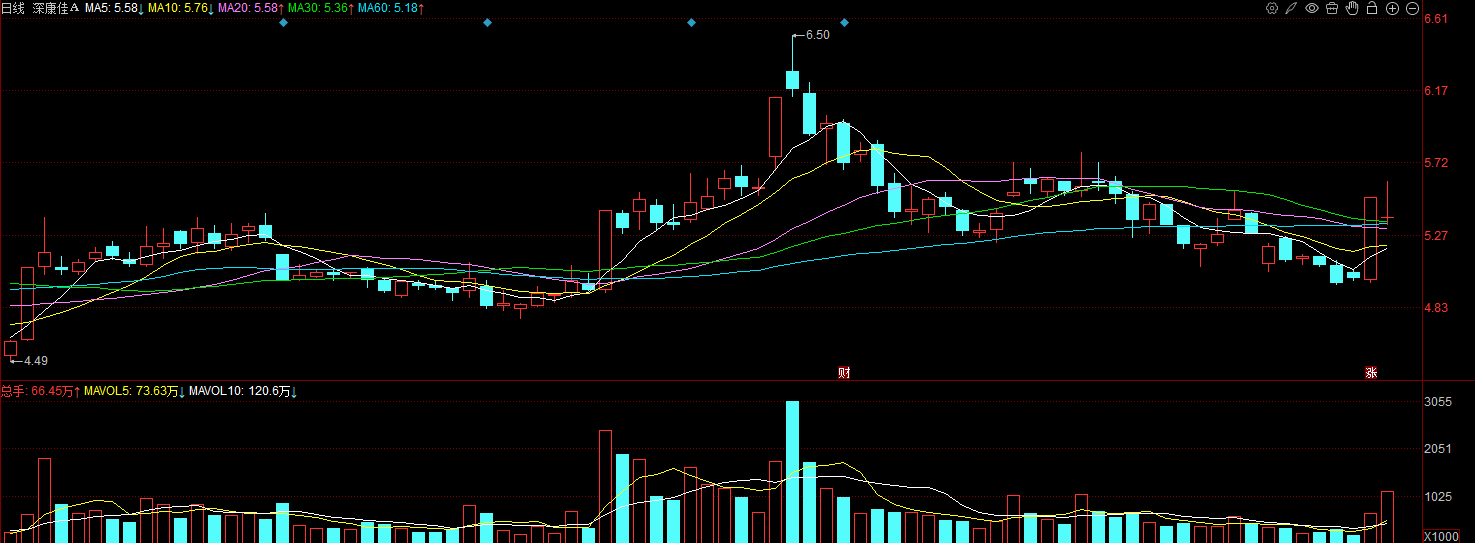Click the 4.49 low price label
This screenshot has width=1475, height=543.
tap(36, 360)
